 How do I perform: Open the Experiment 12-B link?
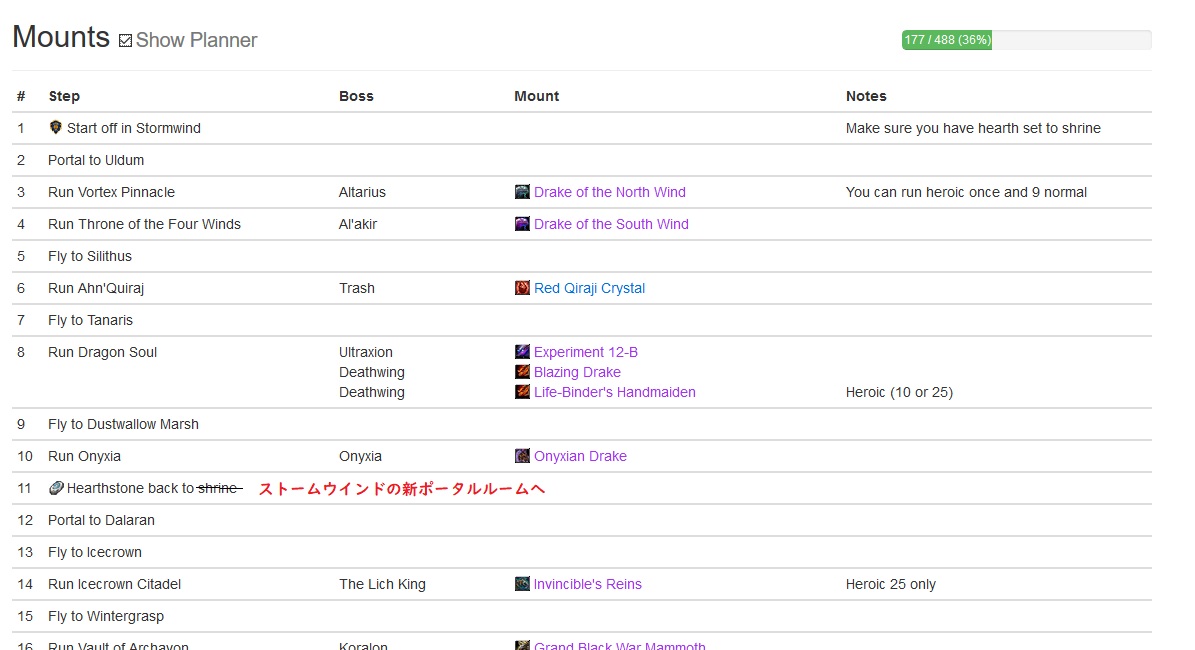[x=585, y=352]
